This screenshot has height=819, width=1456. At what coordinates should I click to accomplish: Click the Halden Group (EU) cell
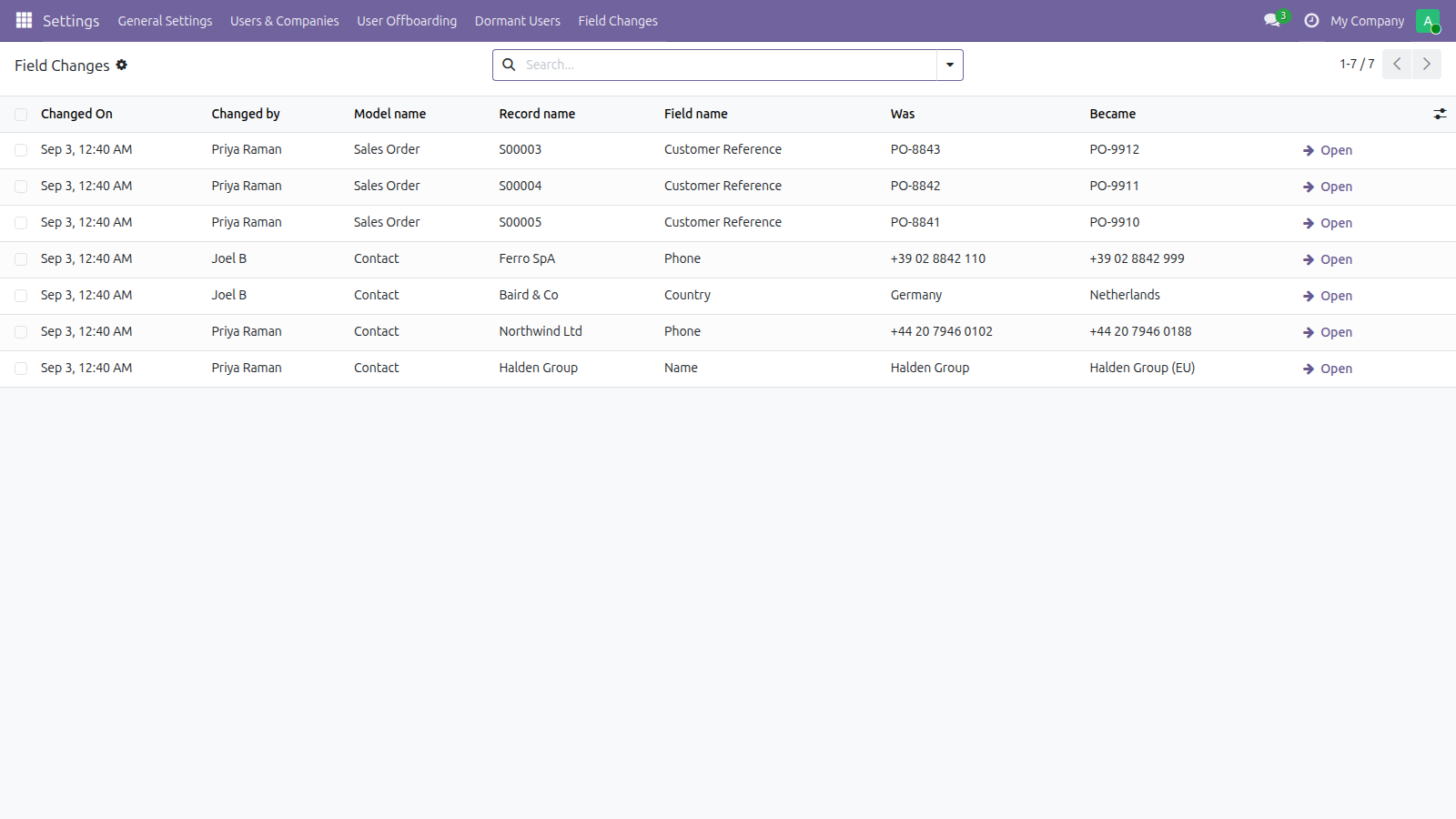pos(1142,368)
